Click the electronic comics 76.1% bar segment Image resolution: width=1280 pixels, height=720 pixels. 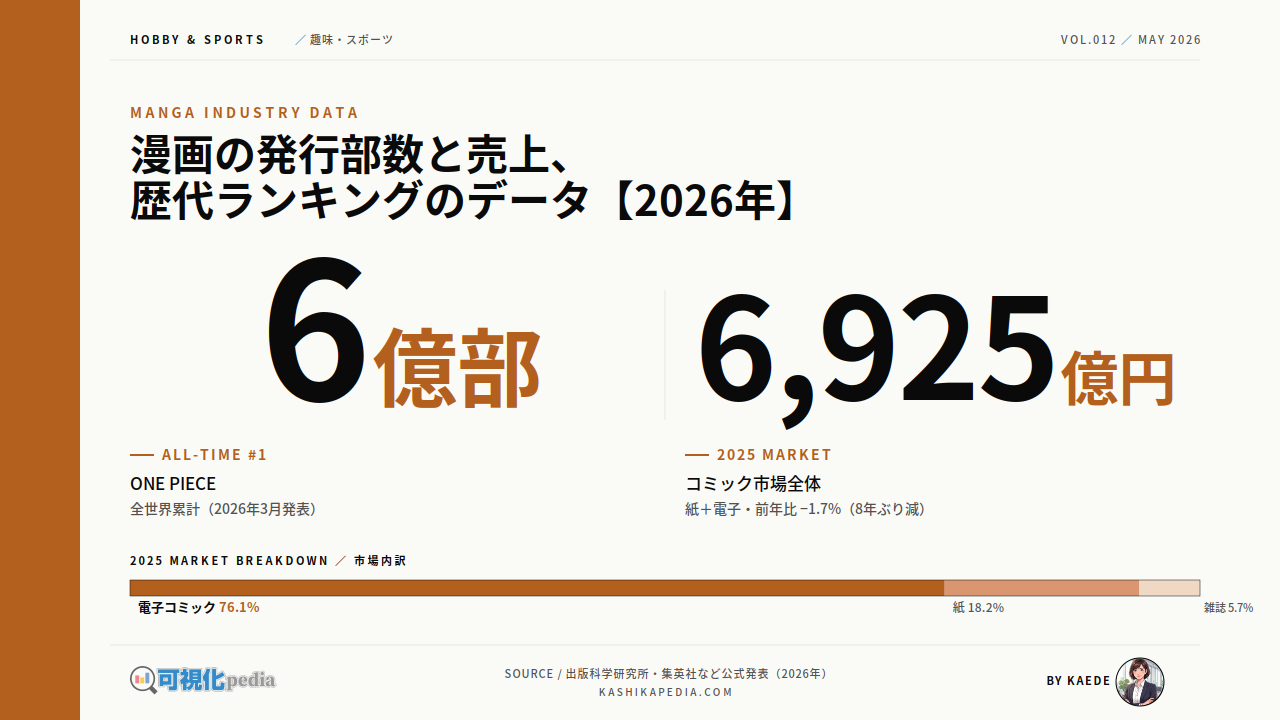tap(537, 588)
